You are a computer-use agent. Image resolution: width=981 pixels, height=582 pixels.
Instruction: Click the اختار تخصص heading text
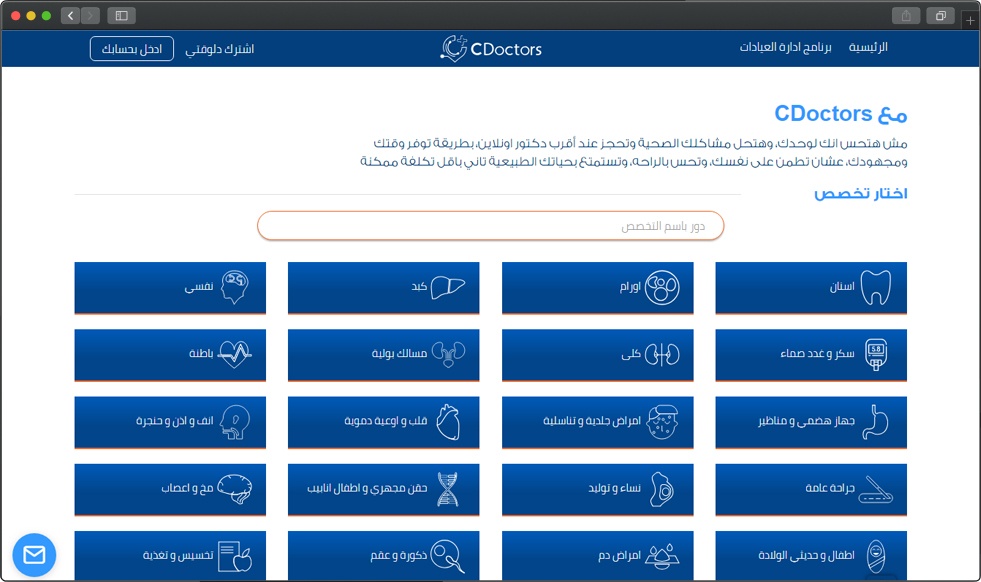pyautogui.click(x=860, y=193)
